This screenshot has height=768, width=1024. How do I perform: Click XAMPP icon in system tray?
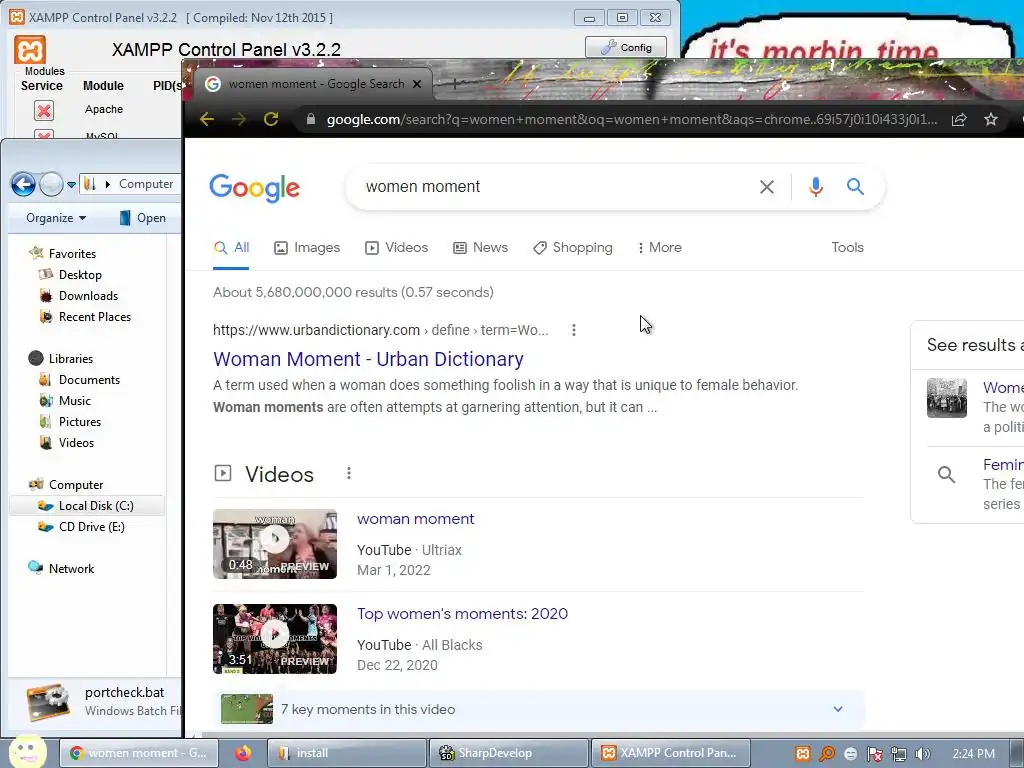point(803,754)
